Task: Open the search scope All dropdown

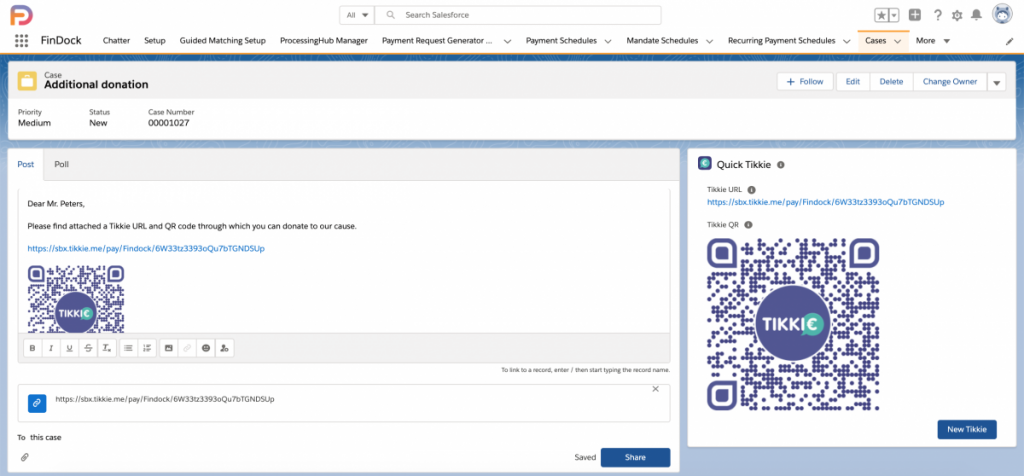Action: coord(357,15)
